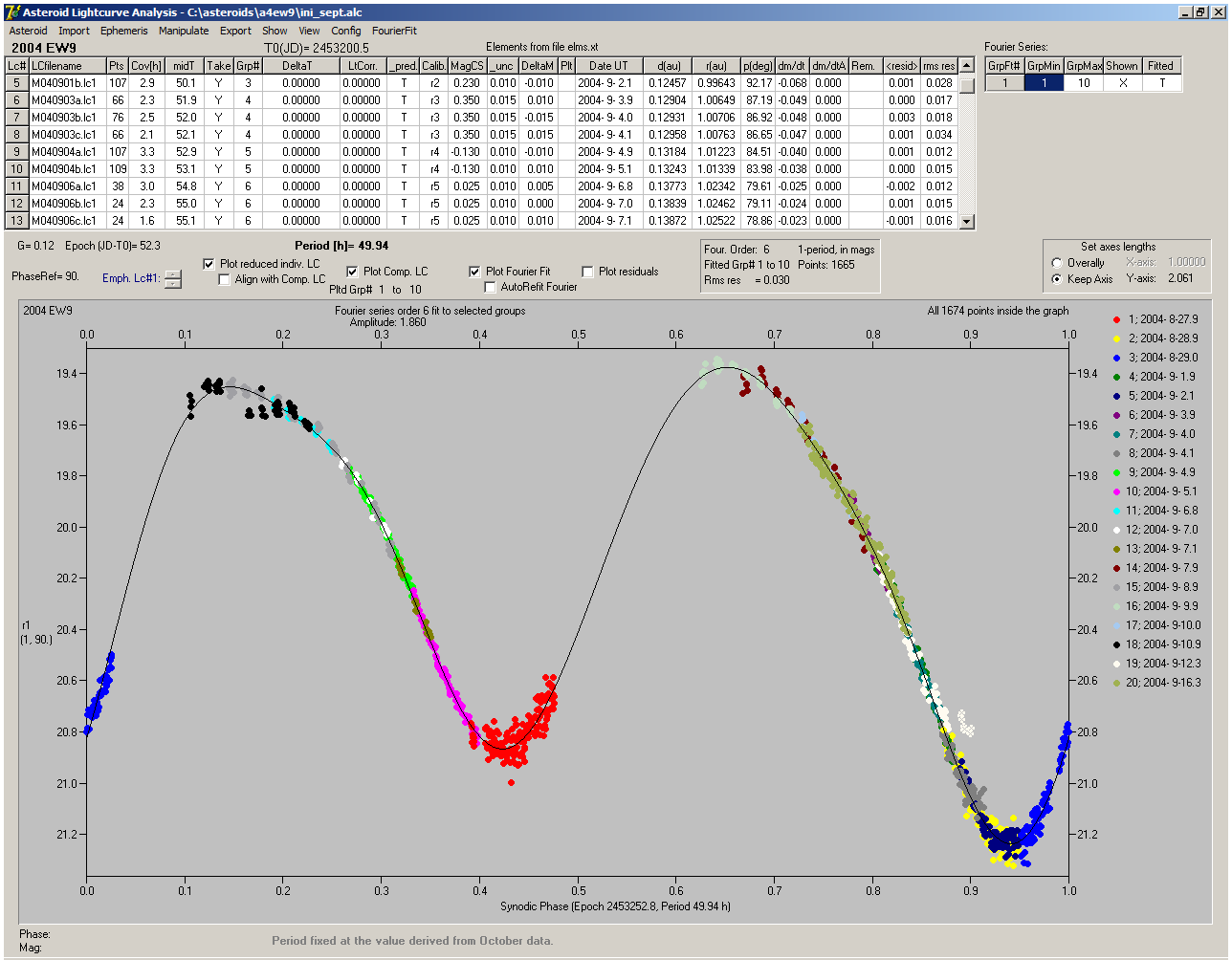This screenshot has width=1232, height=960.
Task: Click legend dot for 20; 2004- 9-16.3
Action: click(1117, 683)
